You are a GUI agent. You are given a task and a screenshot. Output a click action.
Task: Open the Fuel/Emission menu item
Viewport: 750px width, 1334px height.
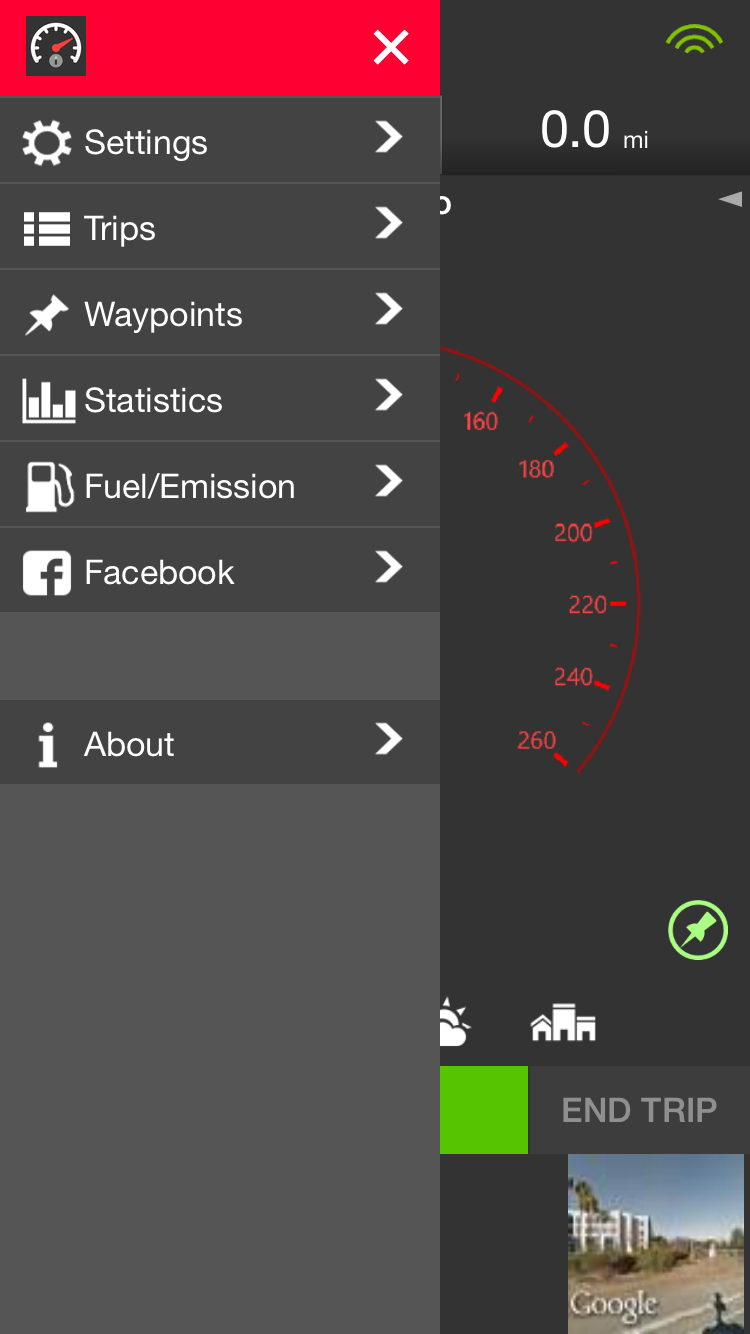click(x=190, y=487)
